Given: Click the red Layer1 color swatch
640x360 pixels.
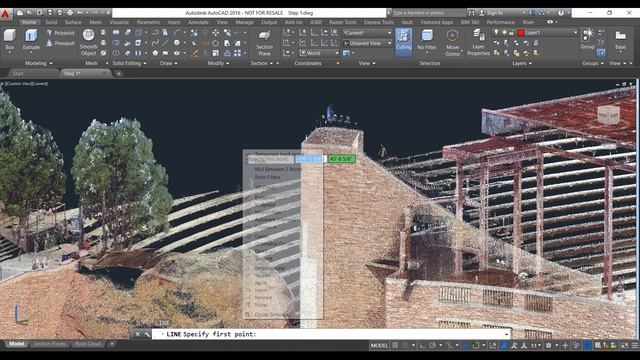Looking at the screenshot, I should (x=520, y=33).
